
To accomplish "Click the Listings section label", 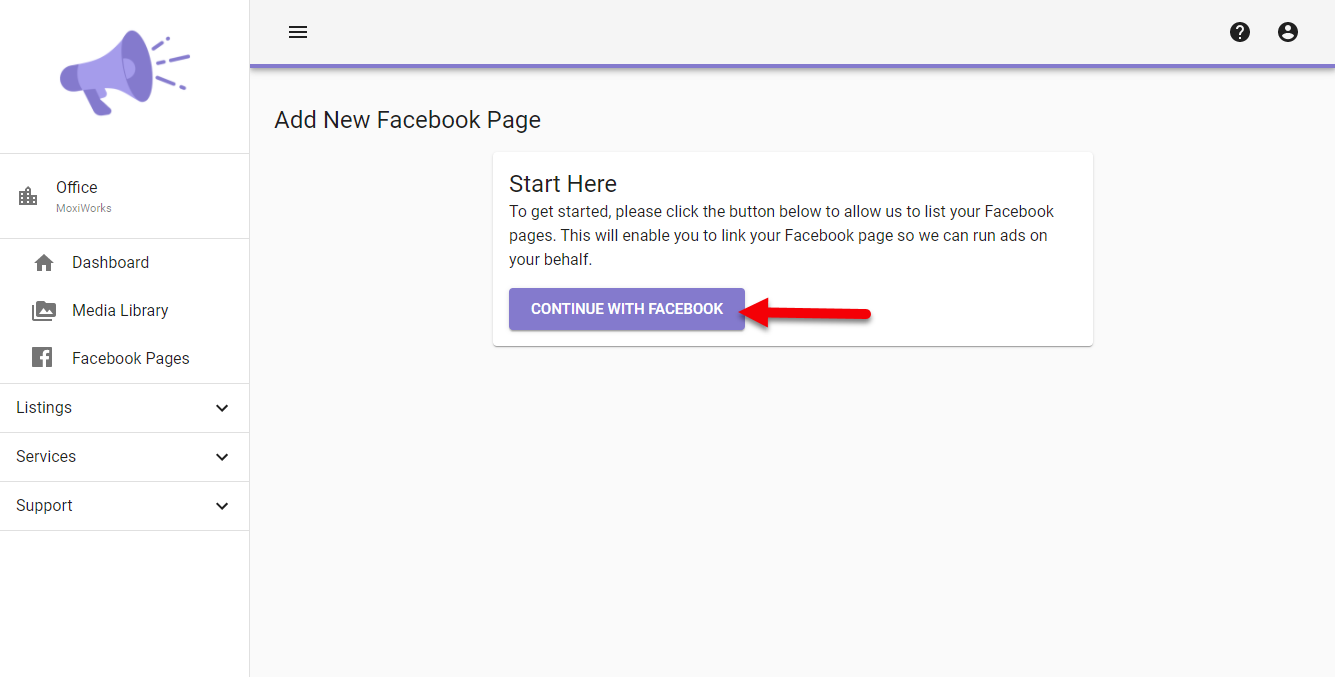I will pyautogui.click(x=44, y=408).
